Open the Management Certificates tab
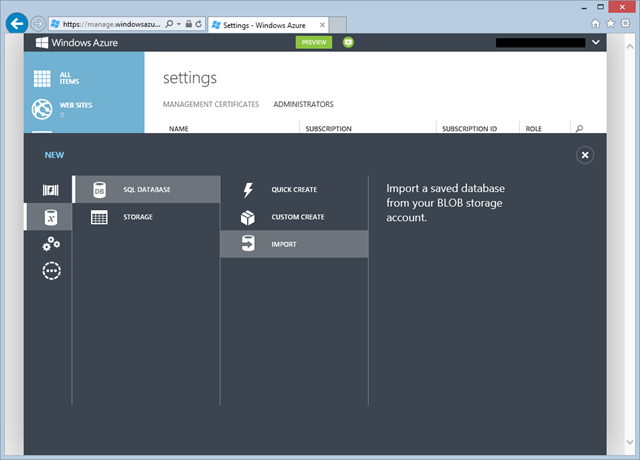The image size is (640, 460). (x=210, y=104)
